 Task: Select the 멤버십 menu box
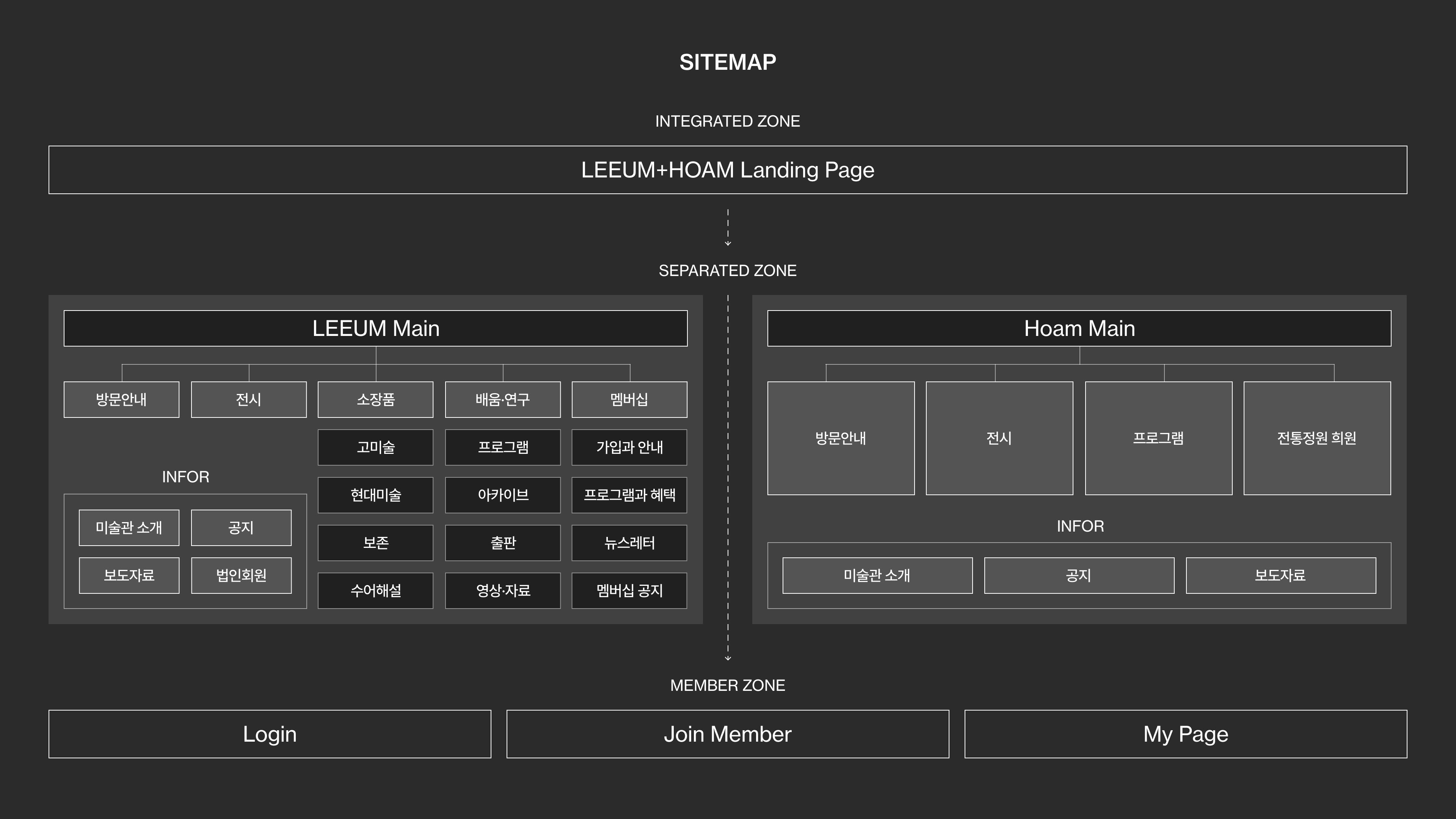point(629,400)
